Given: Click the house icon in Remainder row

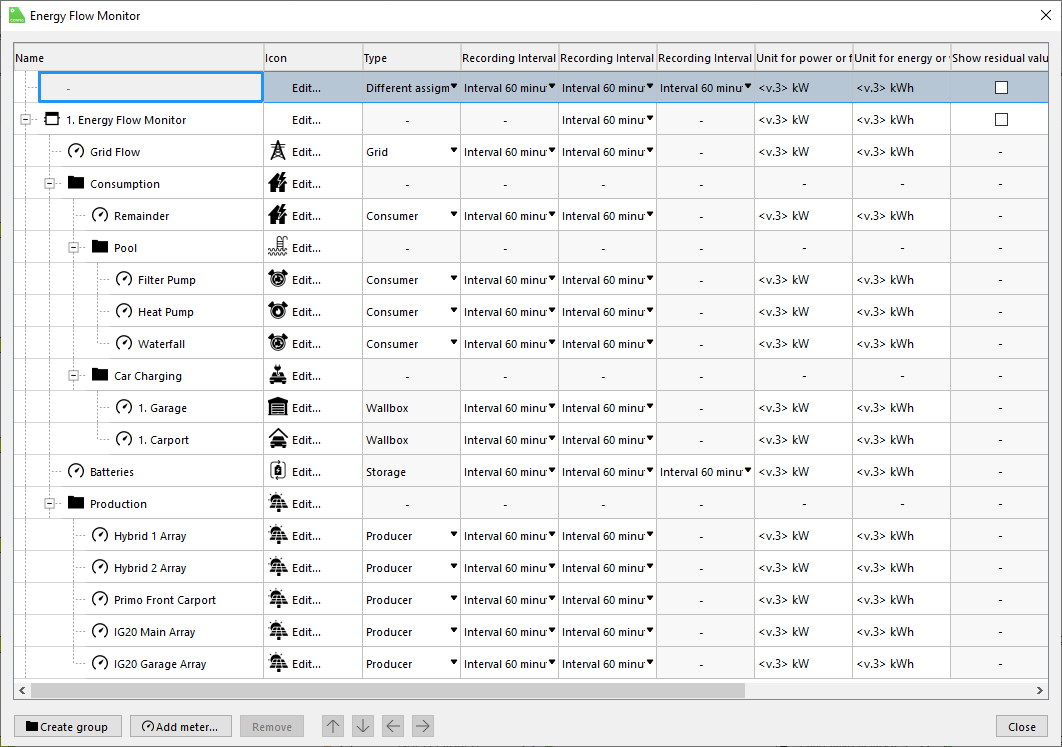Looking at the screenshot, I should [x=278, y=216].
